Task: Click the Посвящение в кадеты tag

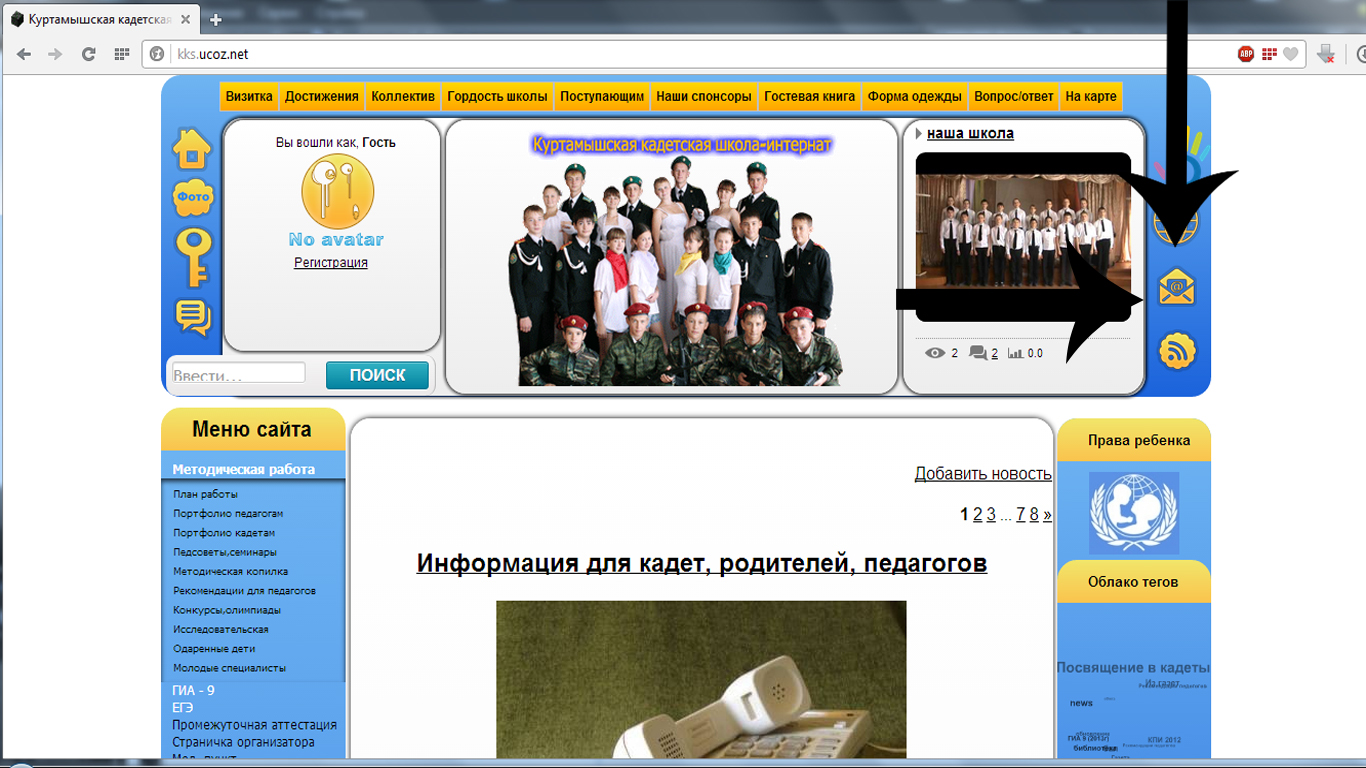Action: [1133, 667]
